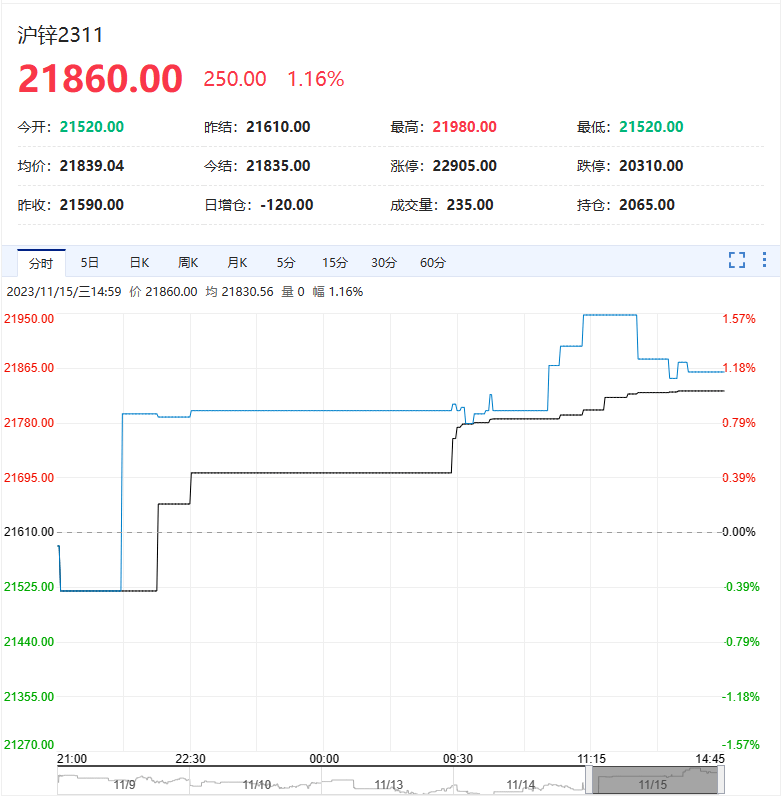
Task: Jump to 11/10 in the timeline navigator
Action: coord(257,784)
